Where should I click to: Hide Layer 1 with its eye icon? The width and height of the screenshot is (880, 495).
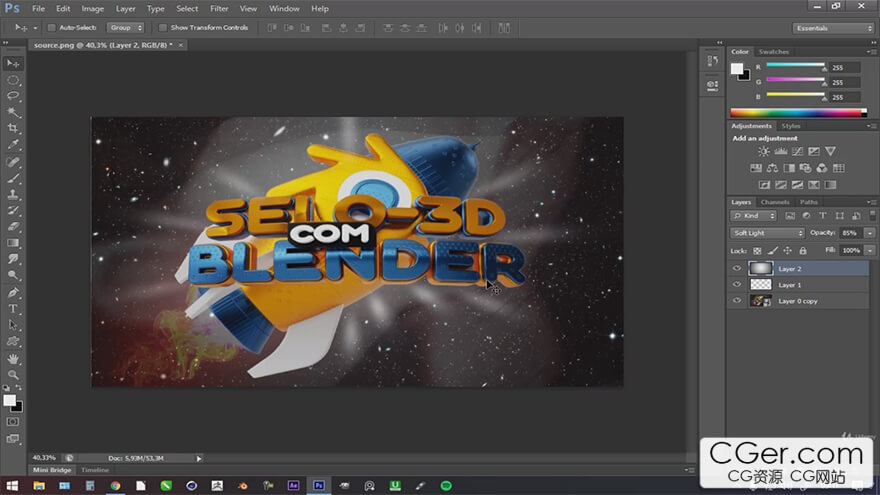(737, 285)
